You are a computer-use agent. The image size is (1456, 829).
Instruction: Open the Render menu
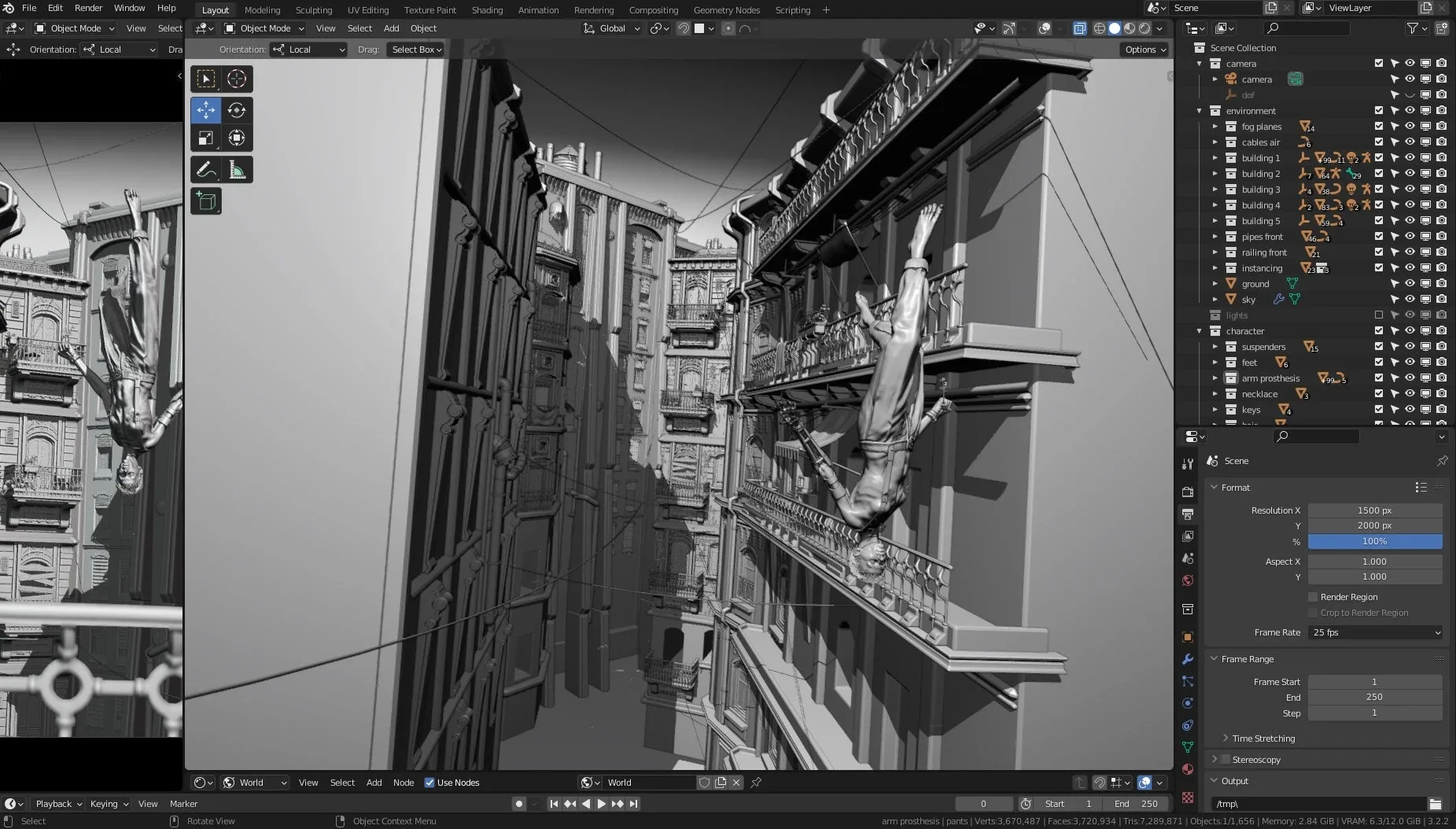(x=88, y=8)
